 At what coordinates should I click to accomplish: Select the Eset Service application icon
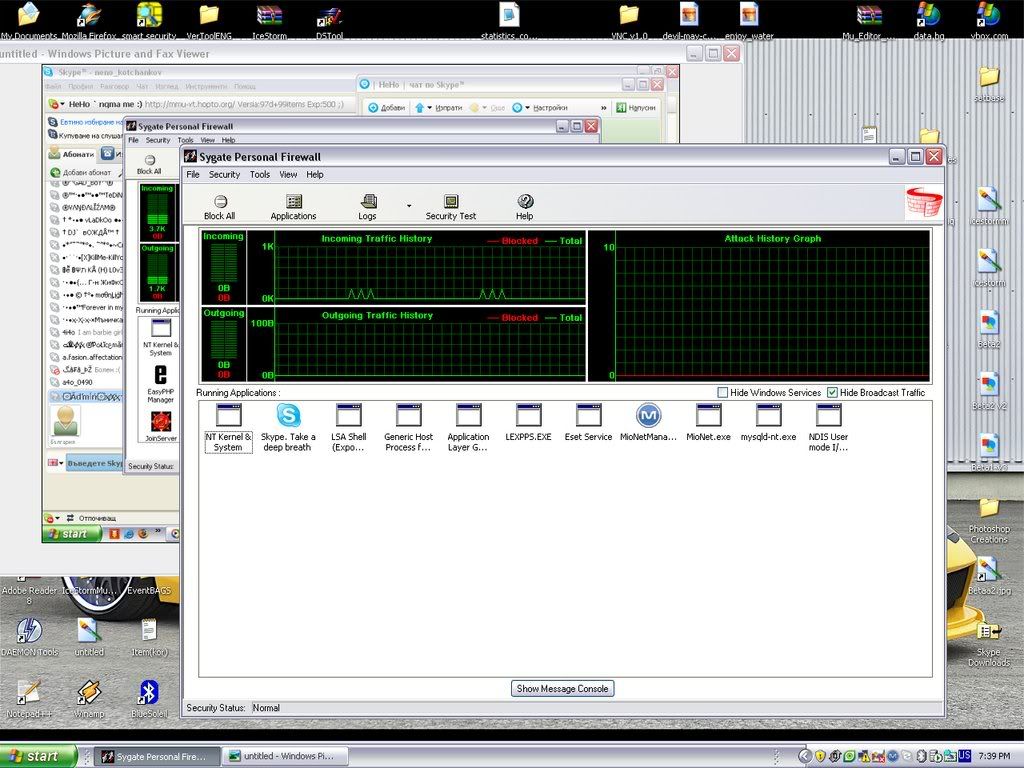tap(588, 423)
